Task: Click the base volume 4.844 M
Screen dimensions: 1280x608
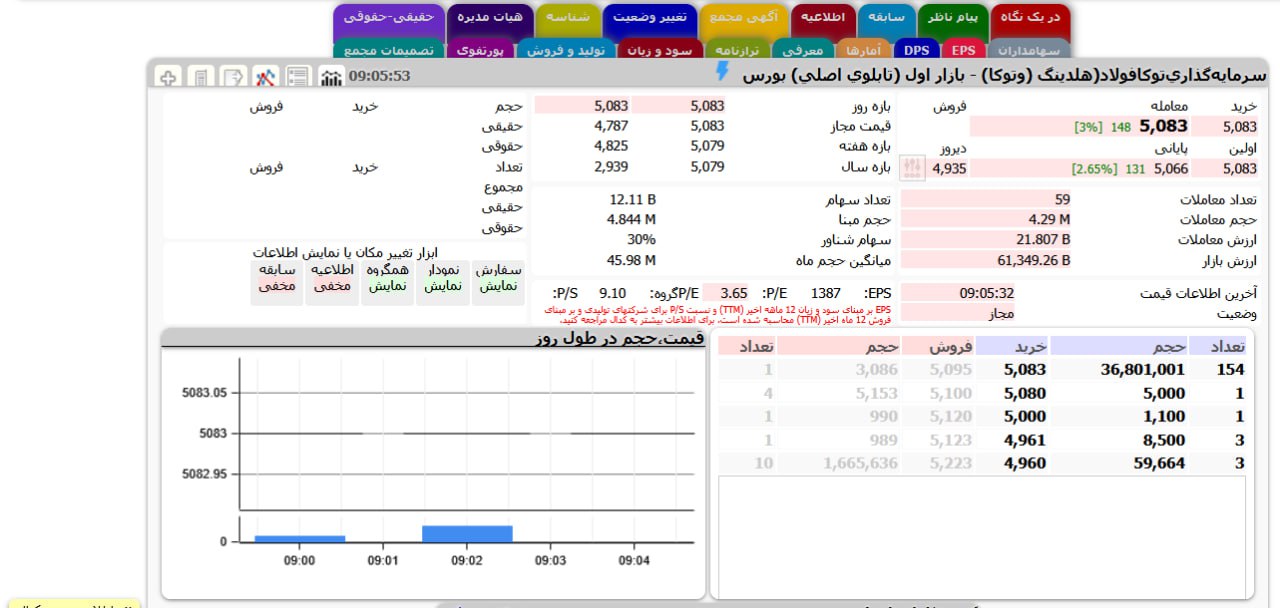Action: tap(631, 219)
